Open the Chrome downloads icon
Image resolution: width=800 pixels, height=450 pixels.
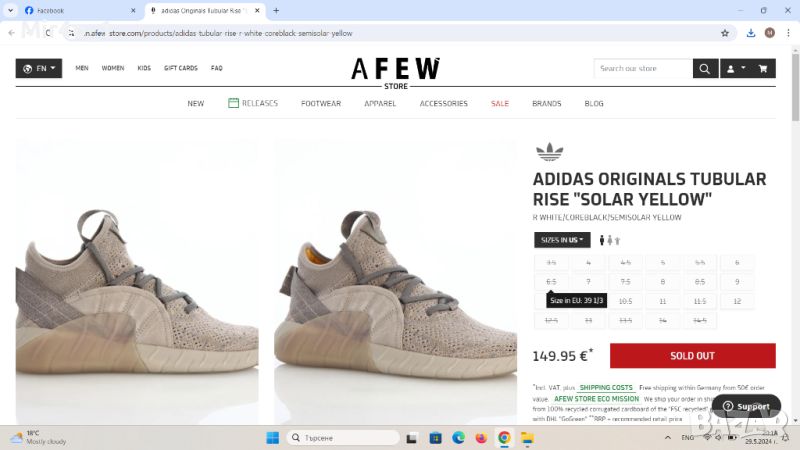pyautogui.click(x=751, y=33)
